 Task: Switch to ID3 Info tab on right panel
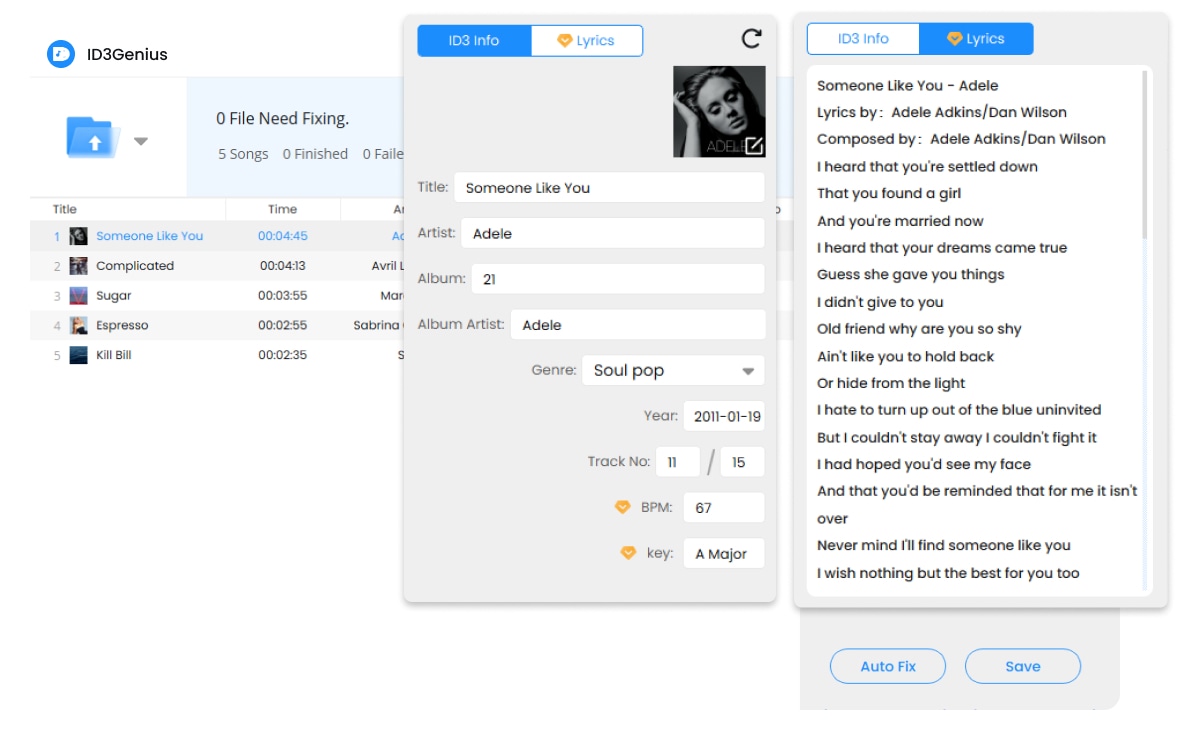click(x=864, y=38)
